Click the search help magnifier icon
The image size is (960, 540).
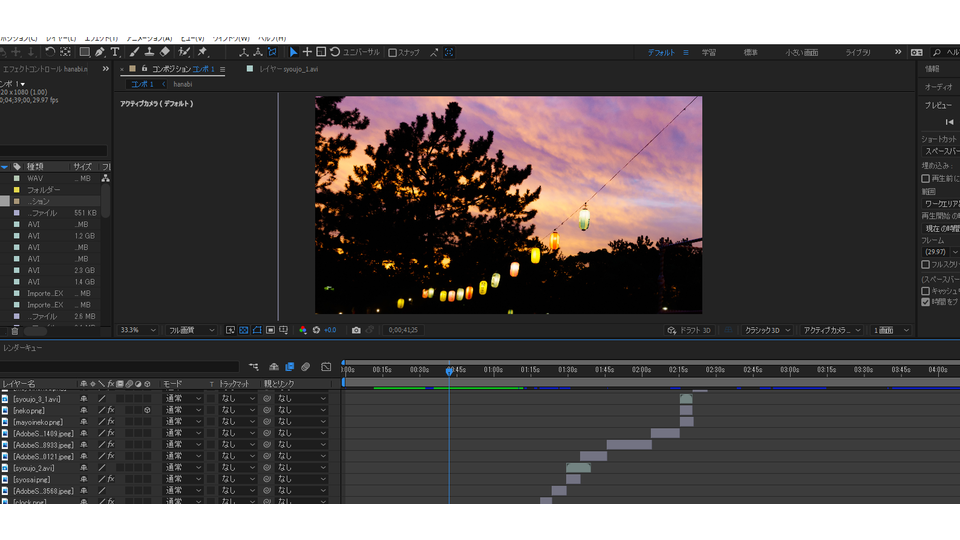[x=937, y=53]
